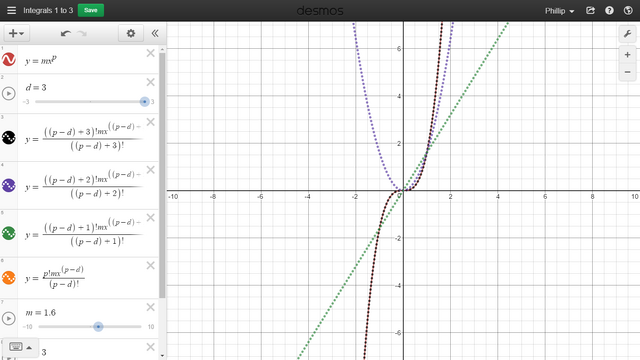Click the share graph icon

tap(590, 11)
